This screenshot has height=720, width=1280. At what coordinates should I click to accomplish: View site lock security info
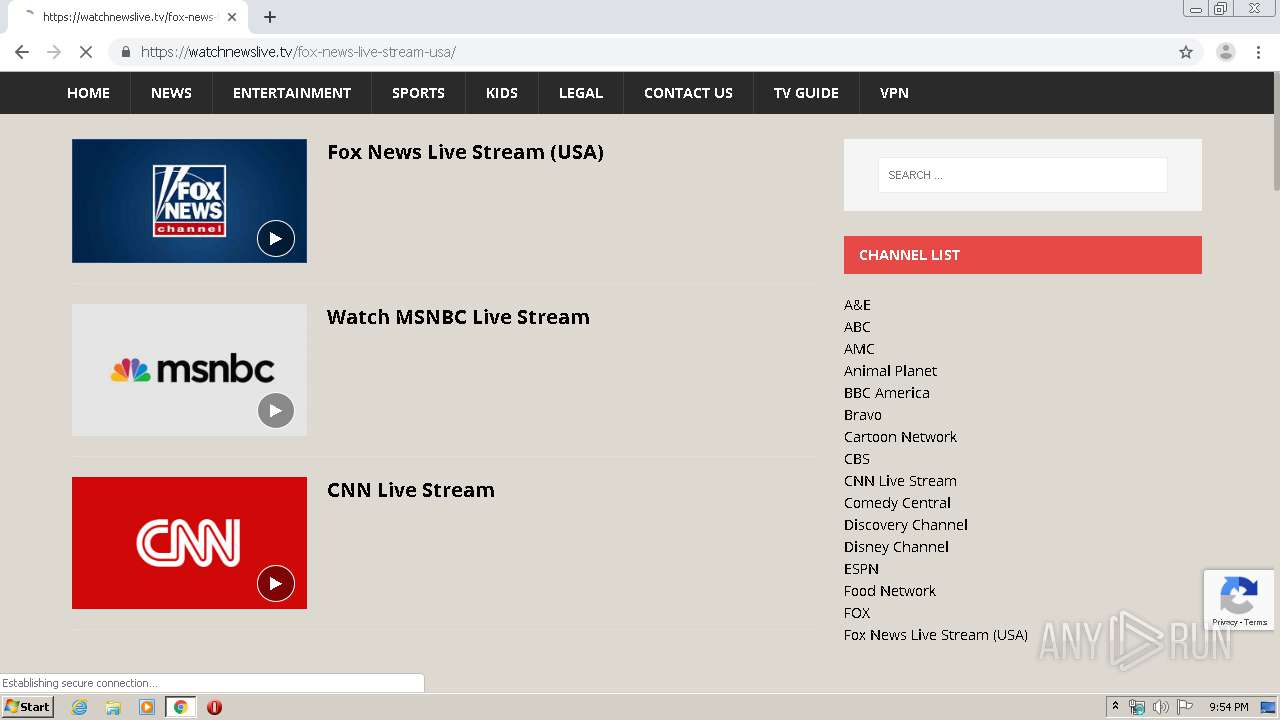[125, 52]
